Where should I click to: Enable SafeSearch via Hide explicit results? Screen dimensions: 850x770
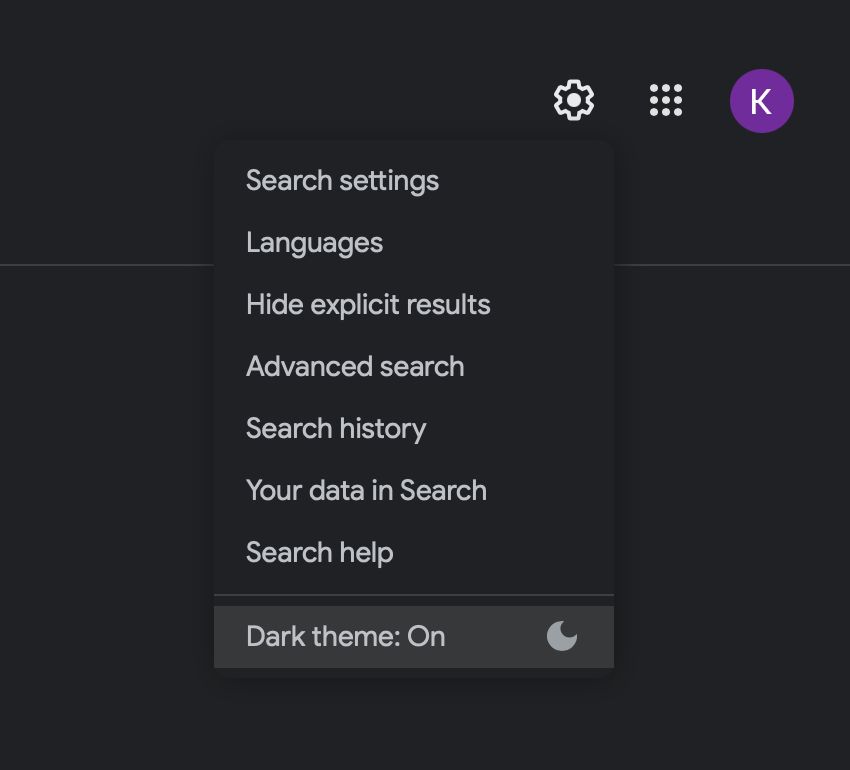368,305
